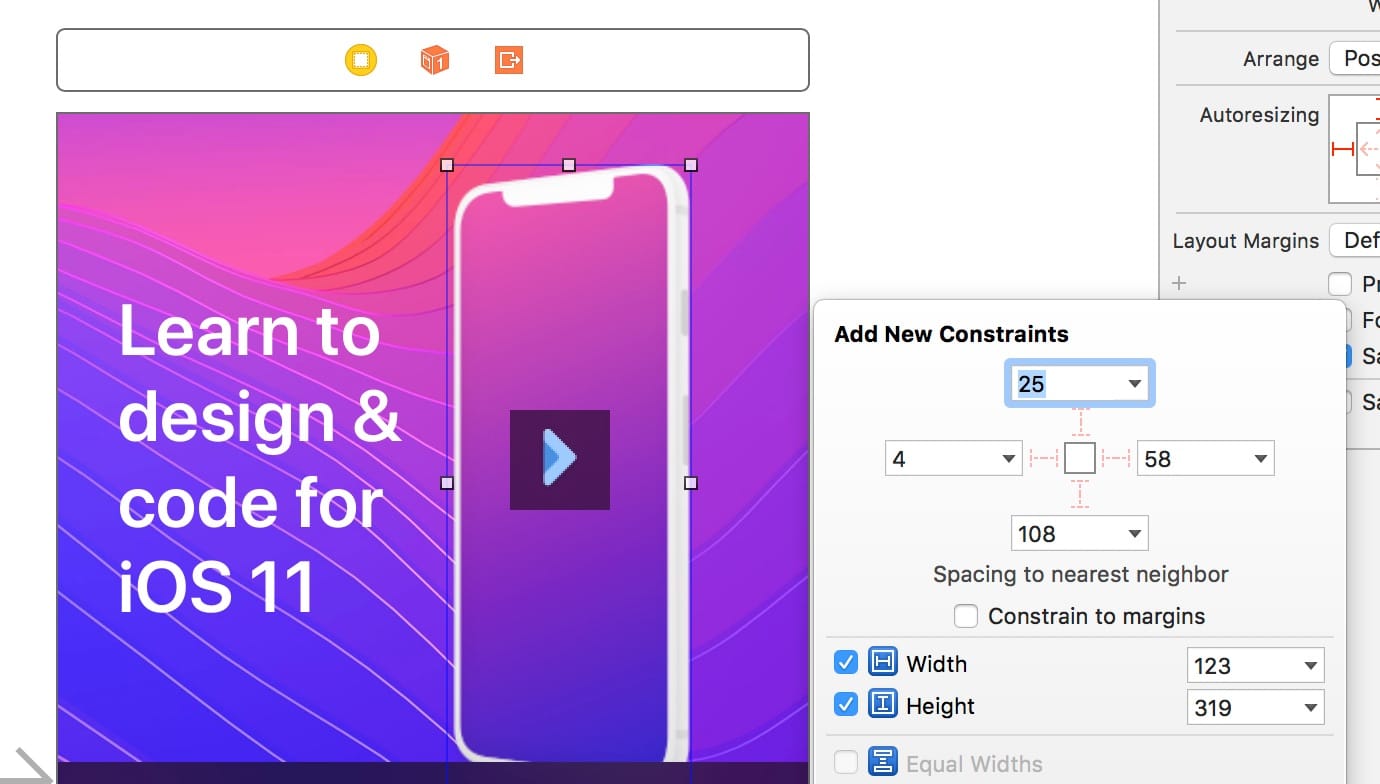
Task: Click the plus button below Layout Margins
Action: [x=1179, y=283]
